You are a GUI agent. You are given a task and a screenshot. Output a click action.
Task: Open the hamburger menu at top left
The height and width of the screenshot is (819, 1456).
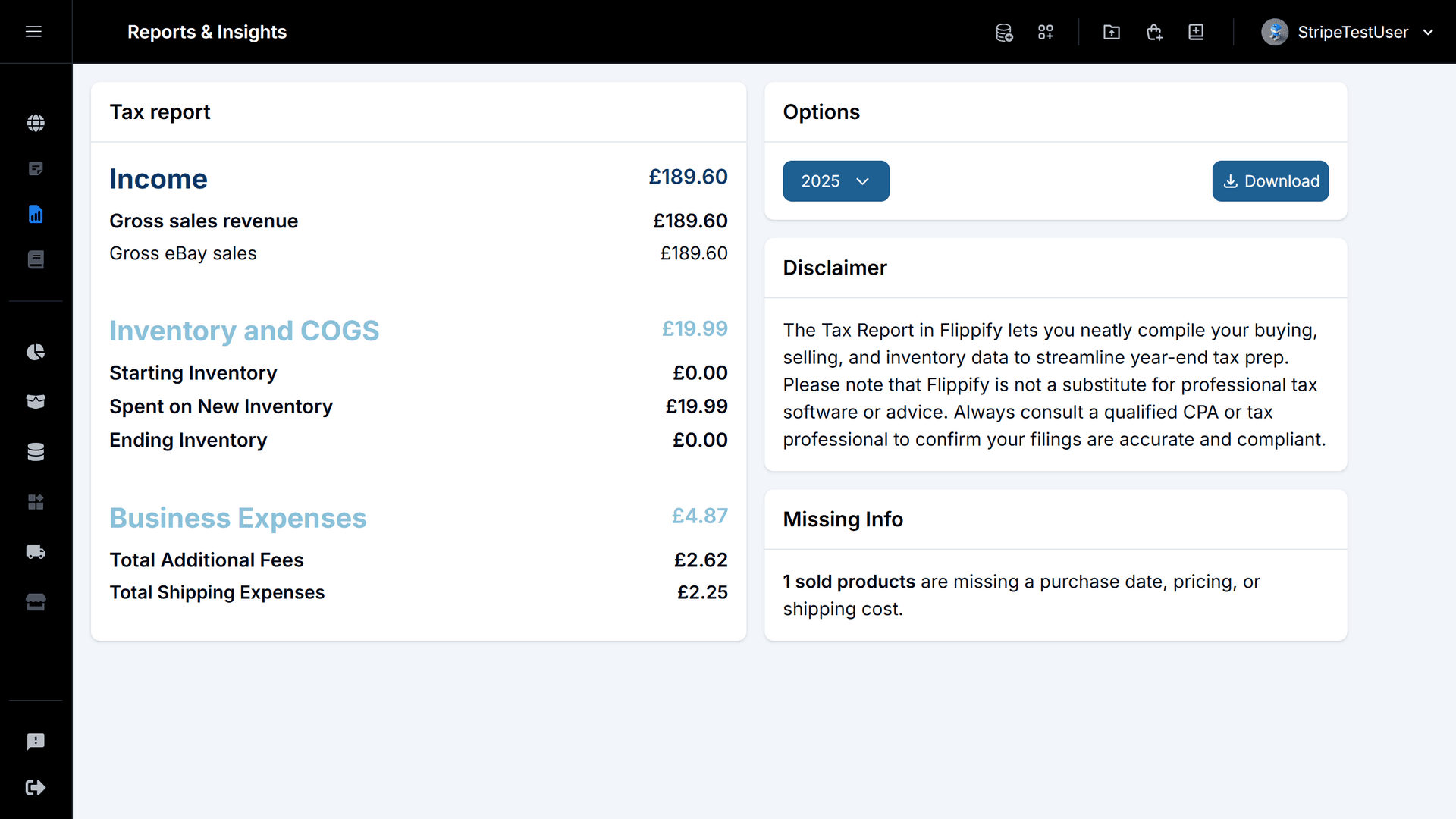coord(33,32)
